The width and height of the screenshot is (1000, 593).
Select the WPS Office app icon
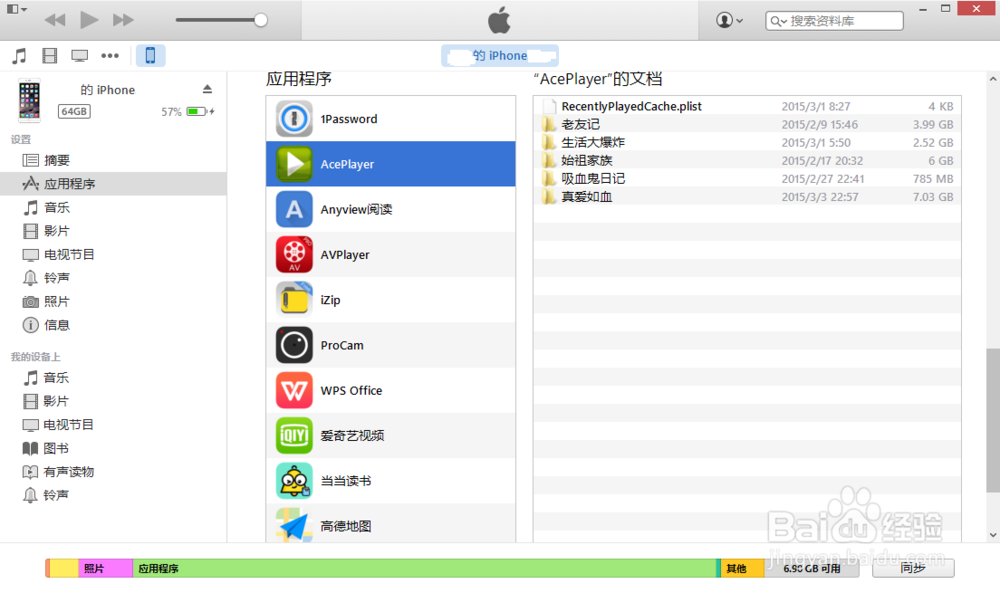click(294, 390)
